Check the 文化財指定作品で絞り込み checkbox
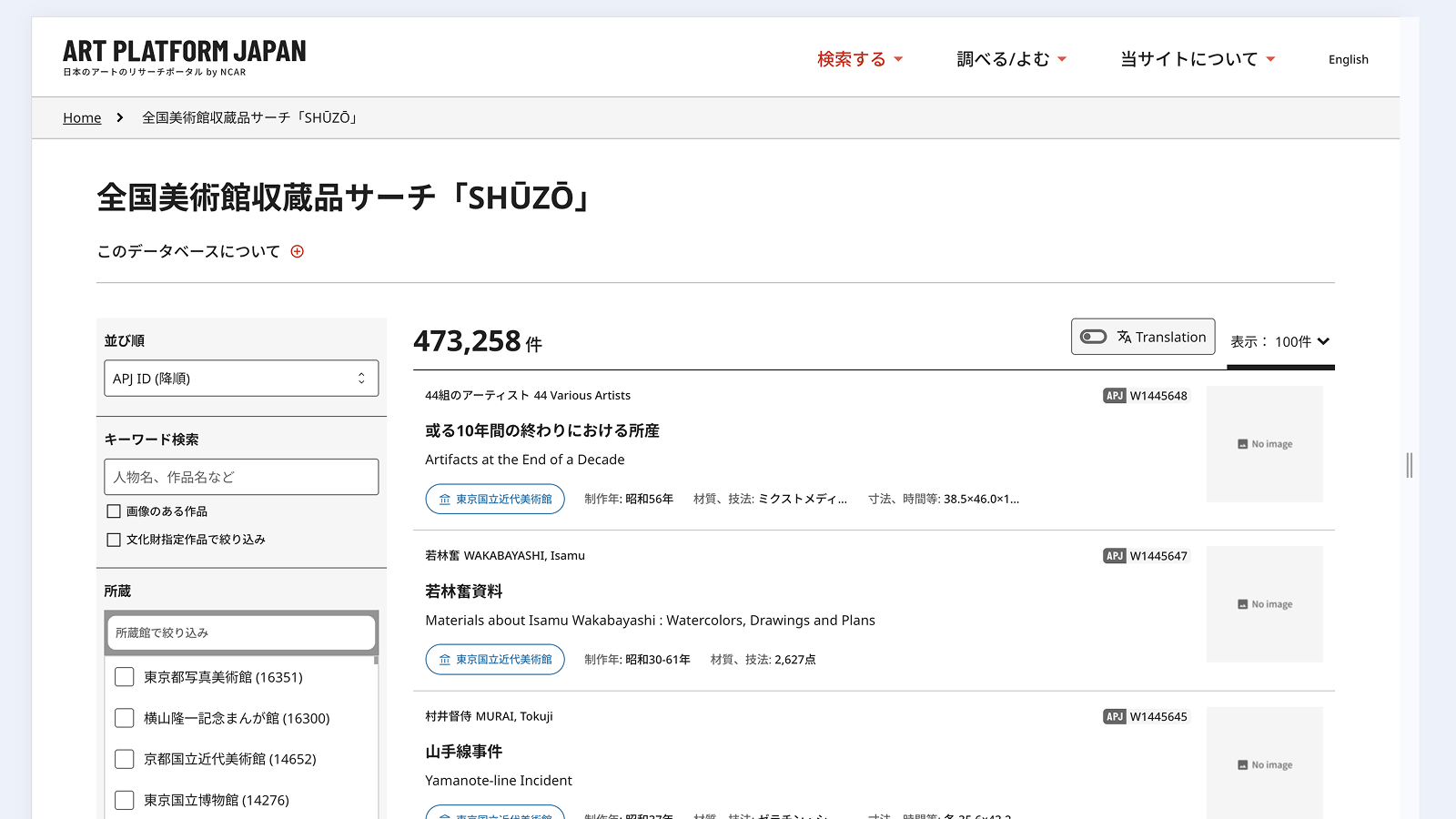Viewport: 1456px width, 819px height. (114, 540)
